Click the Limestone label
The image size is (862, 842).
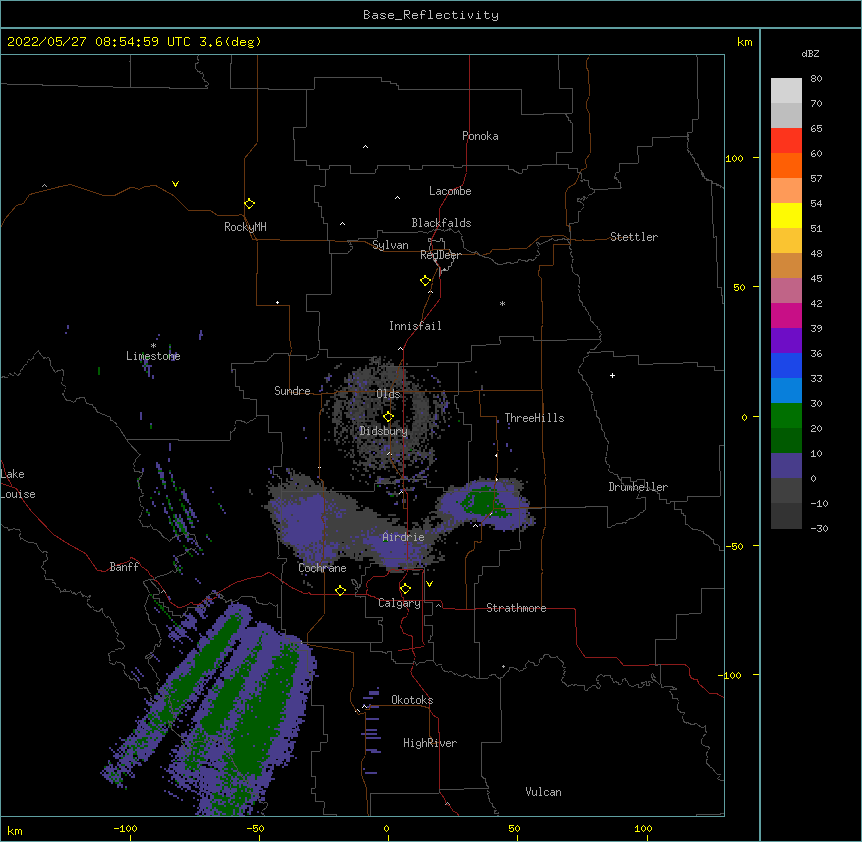pos(153,356)
